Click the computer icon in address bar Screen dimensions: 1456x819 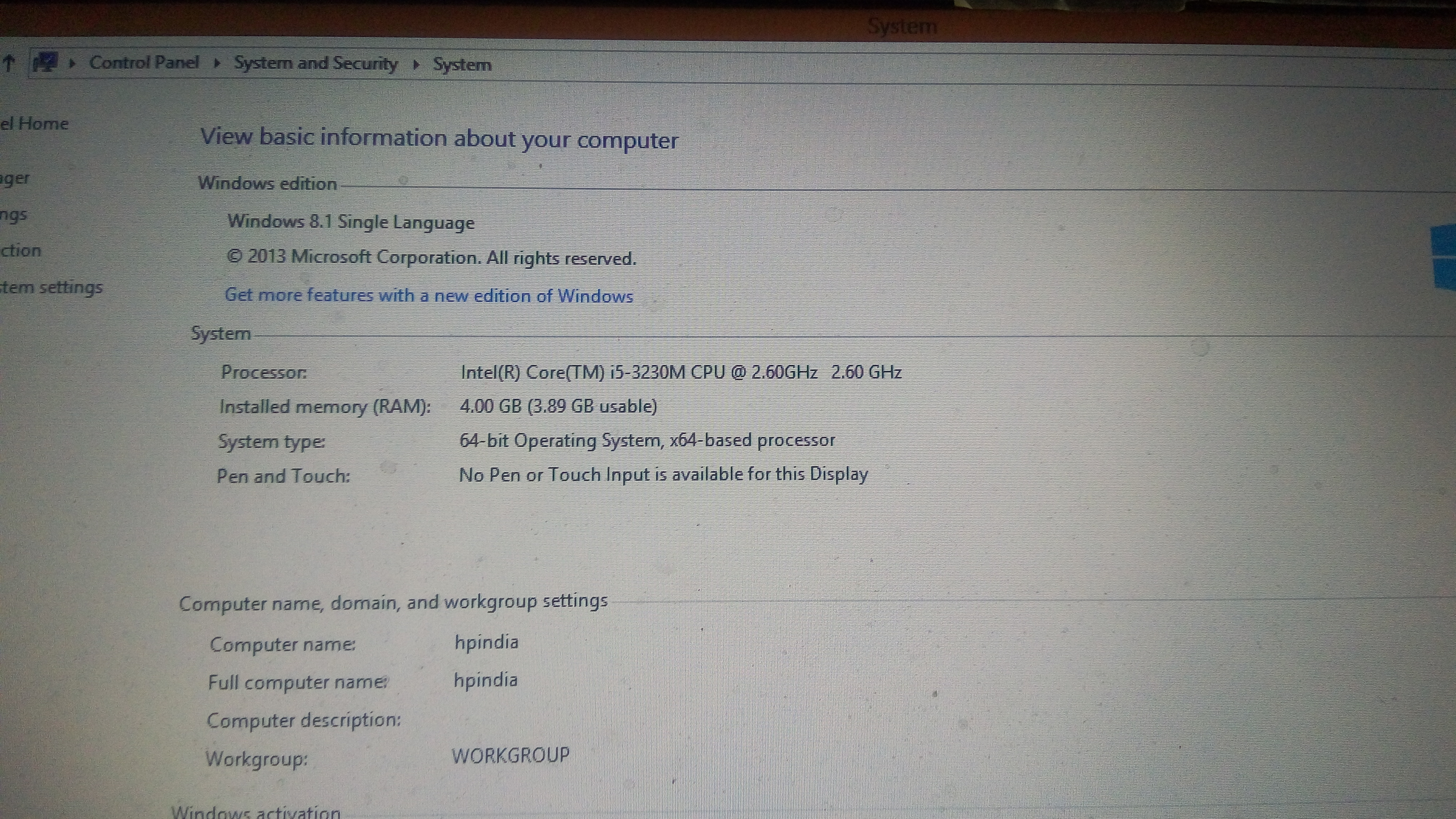click(x=46, y=61)
